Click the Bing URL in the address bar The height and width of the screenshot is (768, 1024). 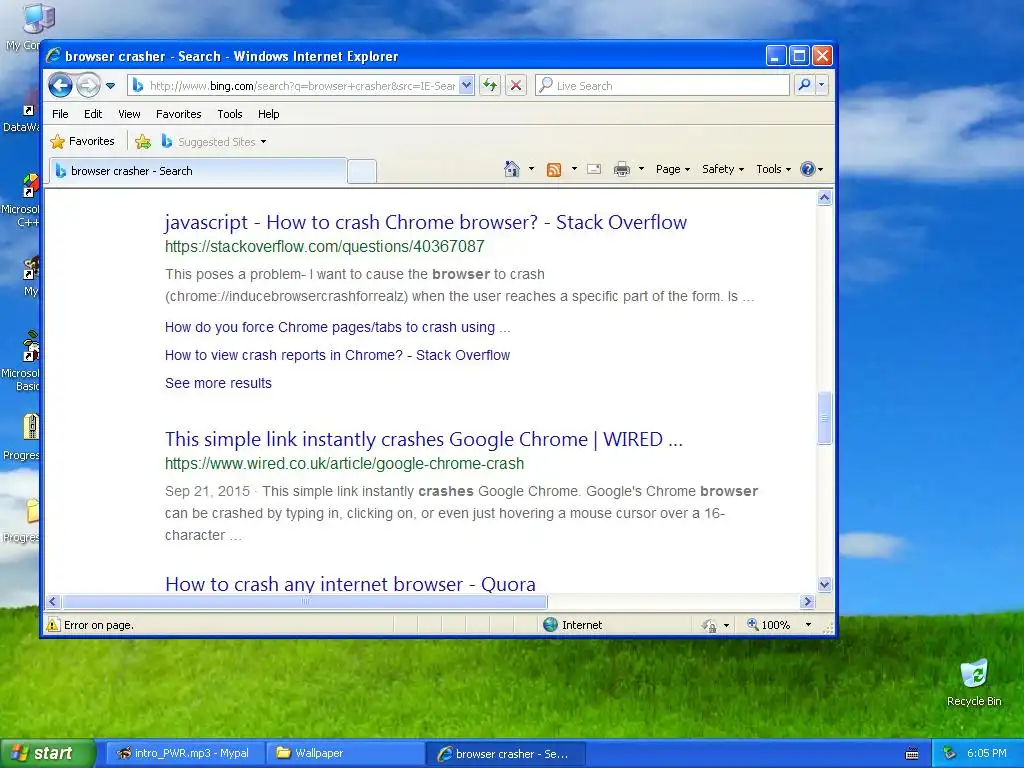(x=302, y=86)
